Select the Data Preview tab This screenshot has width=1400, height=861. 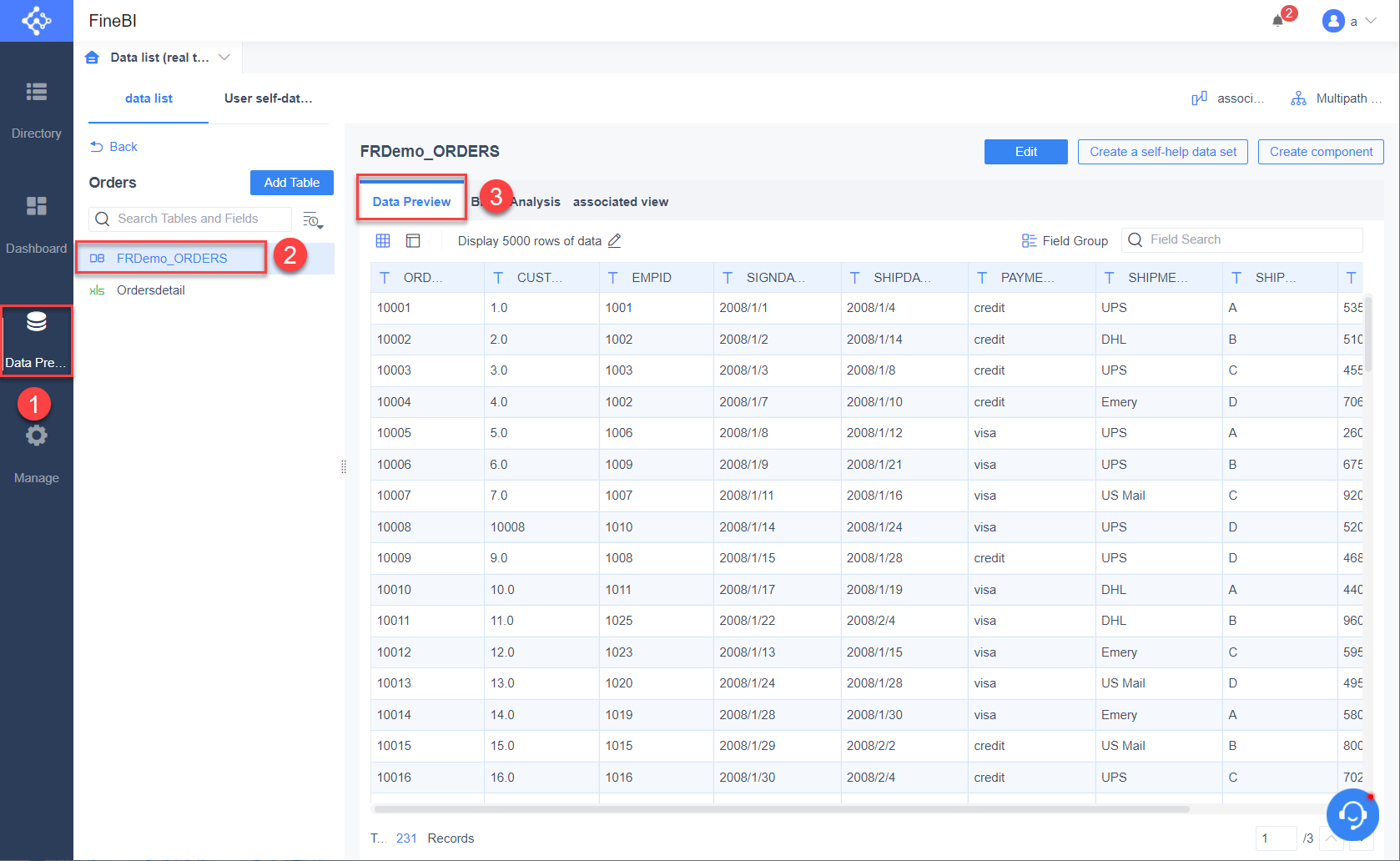click(411, 201)
